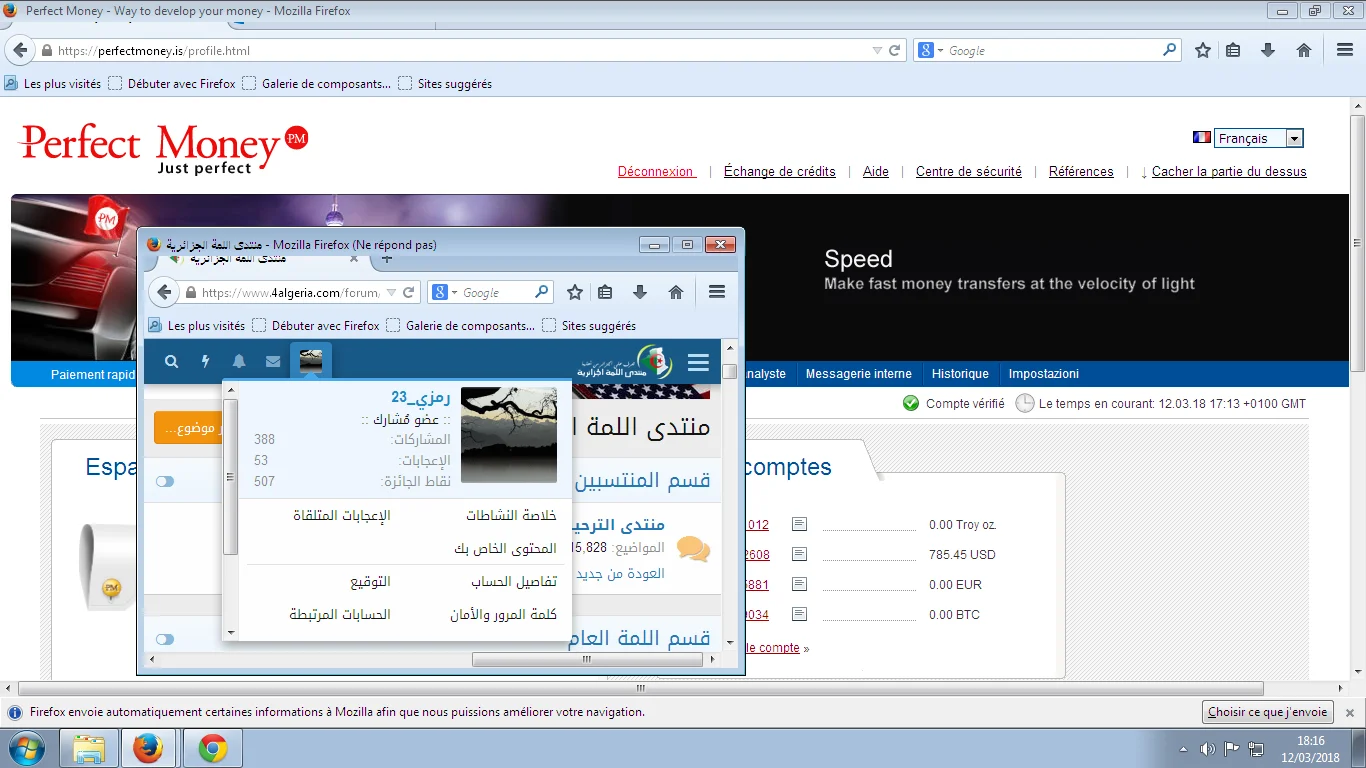Show hidden icons in the system tray
Image resolution: width=1366 pixels, height=768 pixels.
click(x=1185, y=748)
